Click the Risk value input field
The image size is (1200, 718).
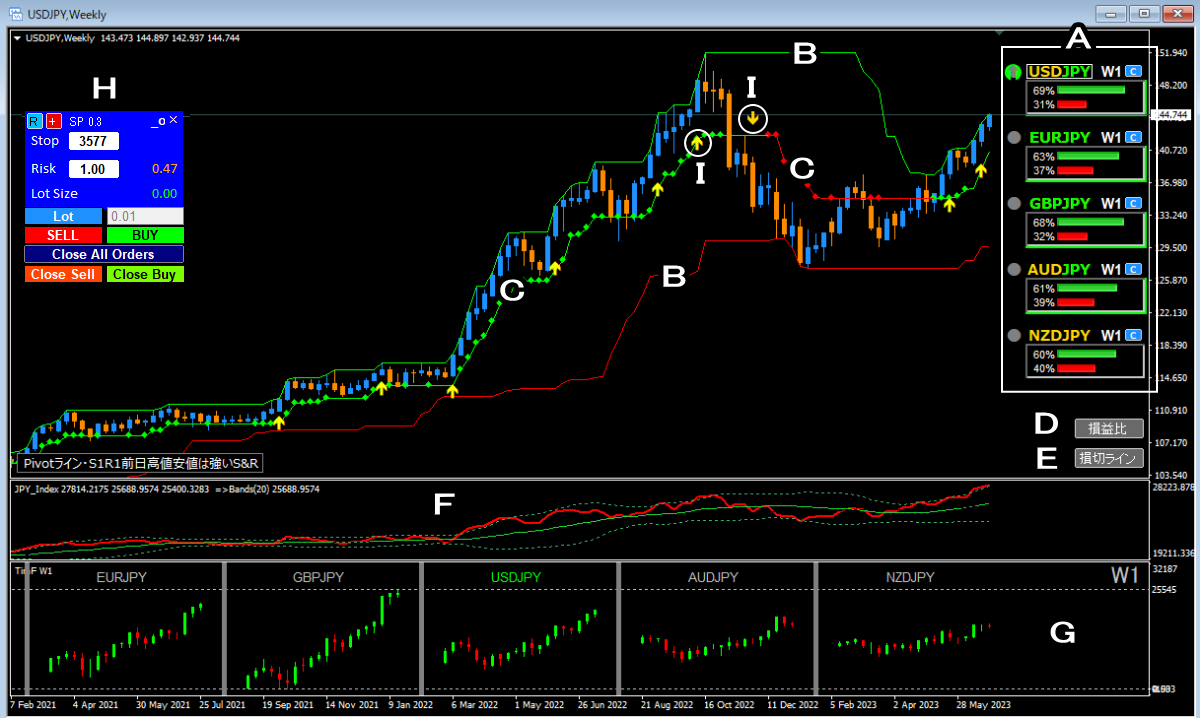click(x=94, y=169)
